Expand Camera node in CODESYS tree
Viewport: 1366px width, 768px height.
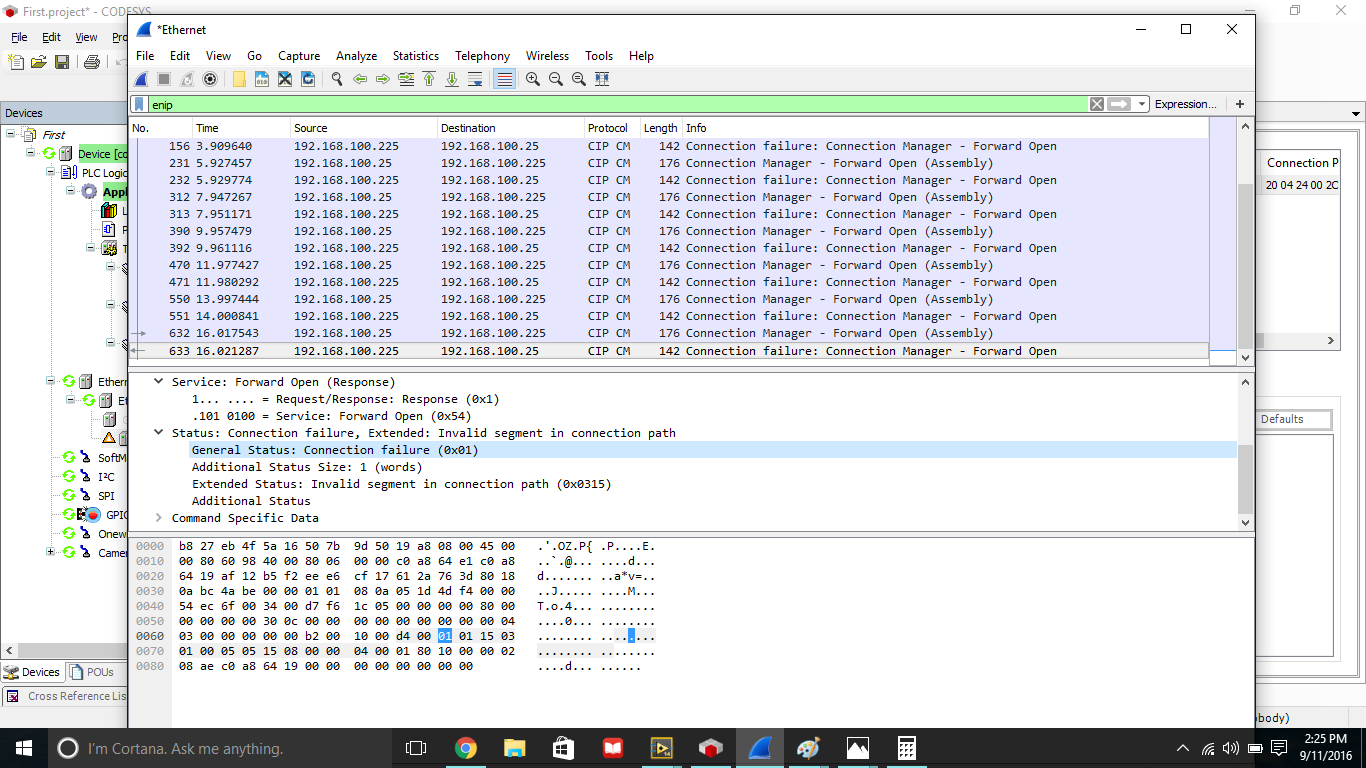(51, 552)
